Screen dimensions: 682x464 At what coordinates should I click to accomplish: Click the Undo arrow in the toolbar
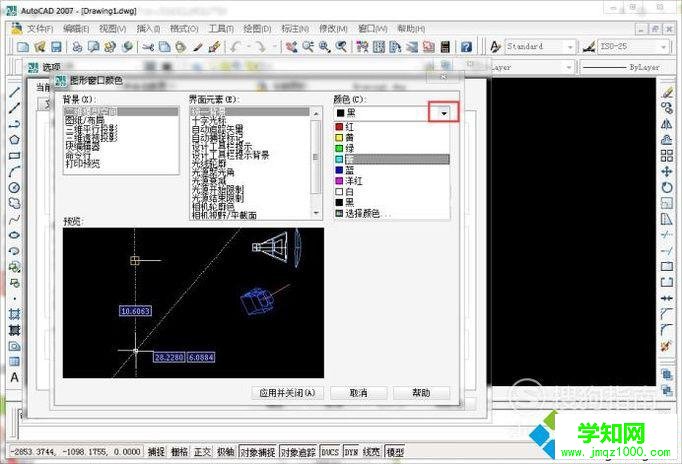[235, 47]
